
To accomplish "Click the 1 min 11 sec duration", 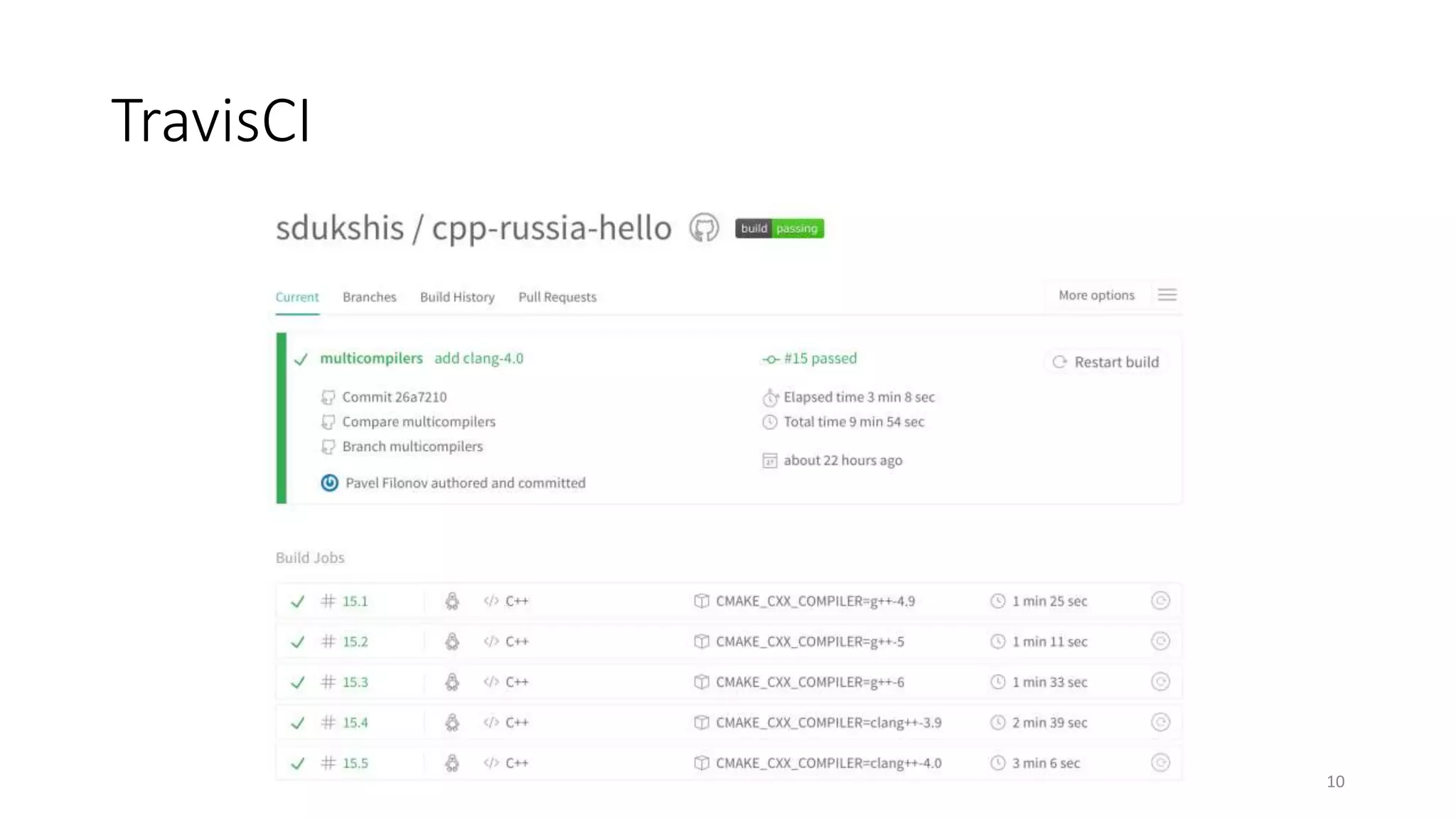I will pos(1049,642).
